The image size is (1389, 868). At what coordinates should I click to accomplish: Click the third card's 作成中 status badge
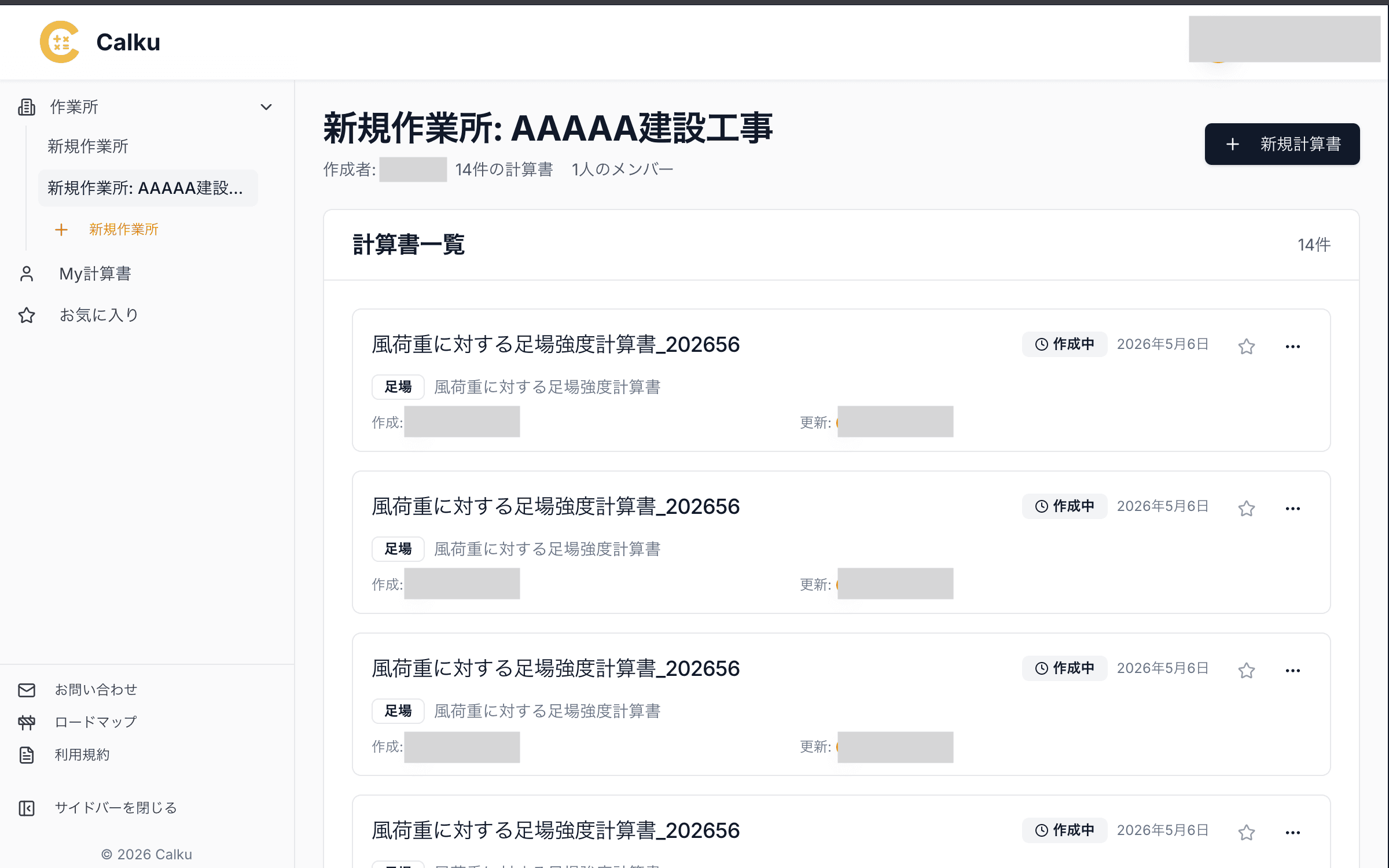(x=1064, y=668)
